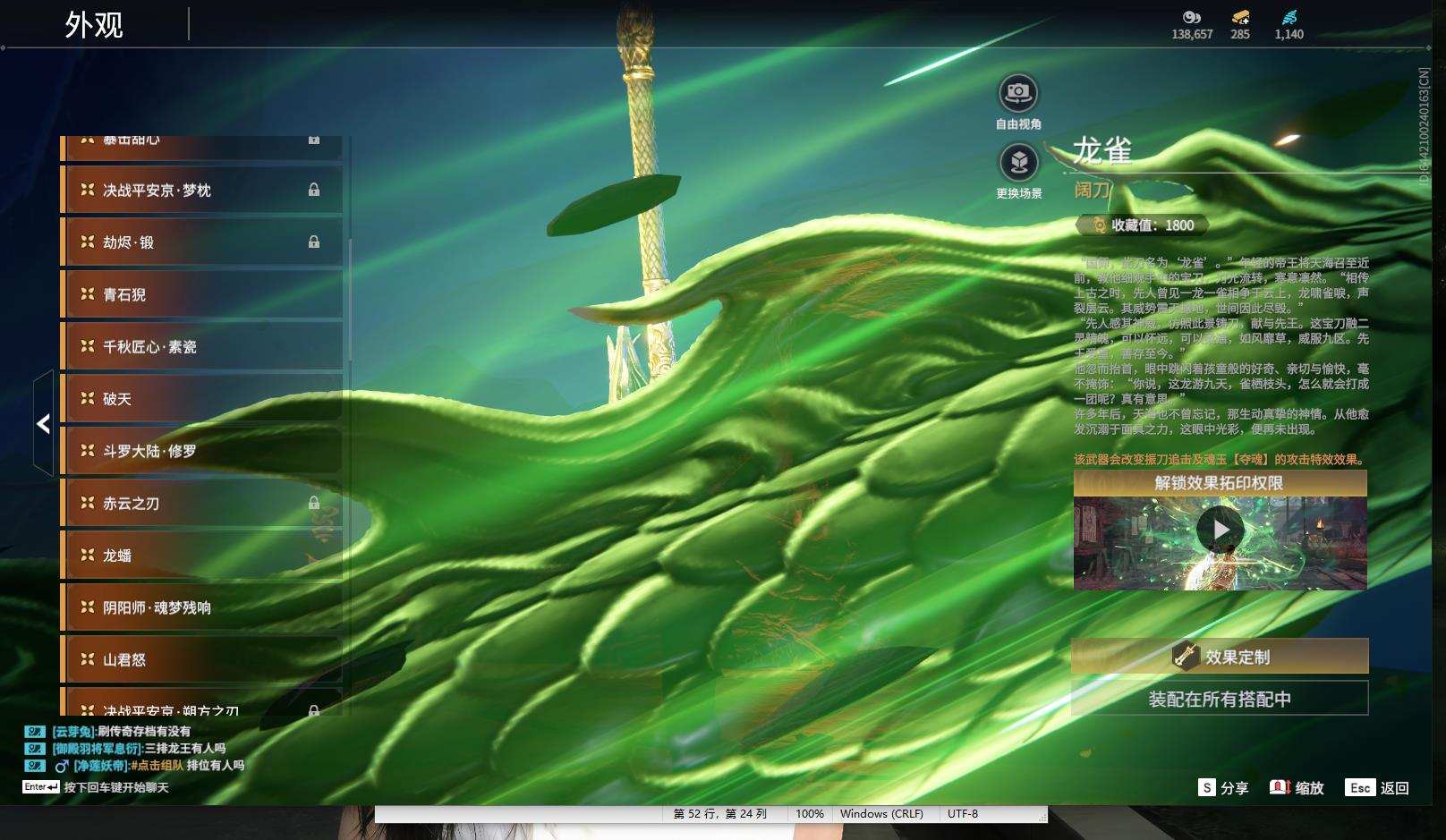Open the 效果定制 effect customization
The image size is (1446, 840).
(x=1220, y=657)
